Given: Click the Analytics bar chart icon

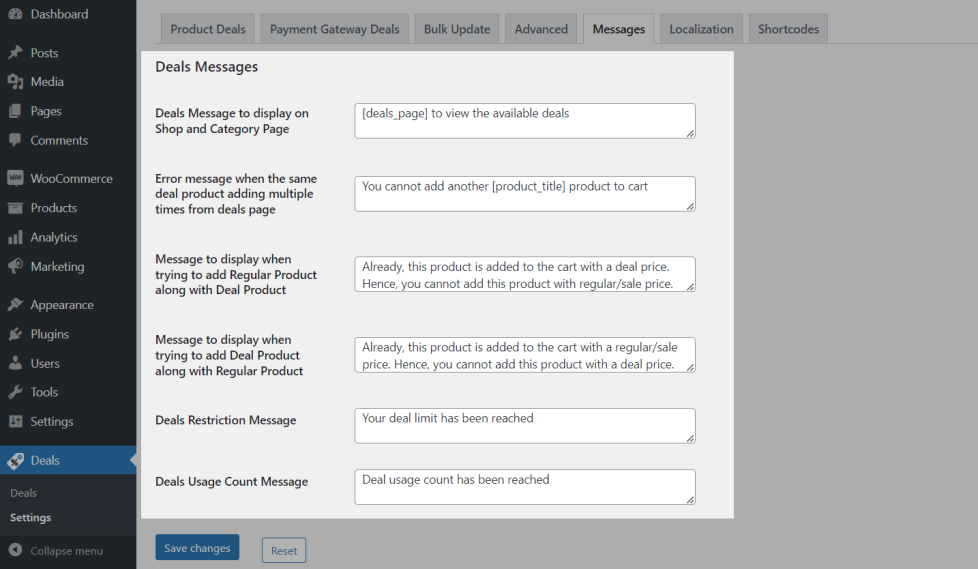Looking at the screenshot, I should (x=15, y=238).
